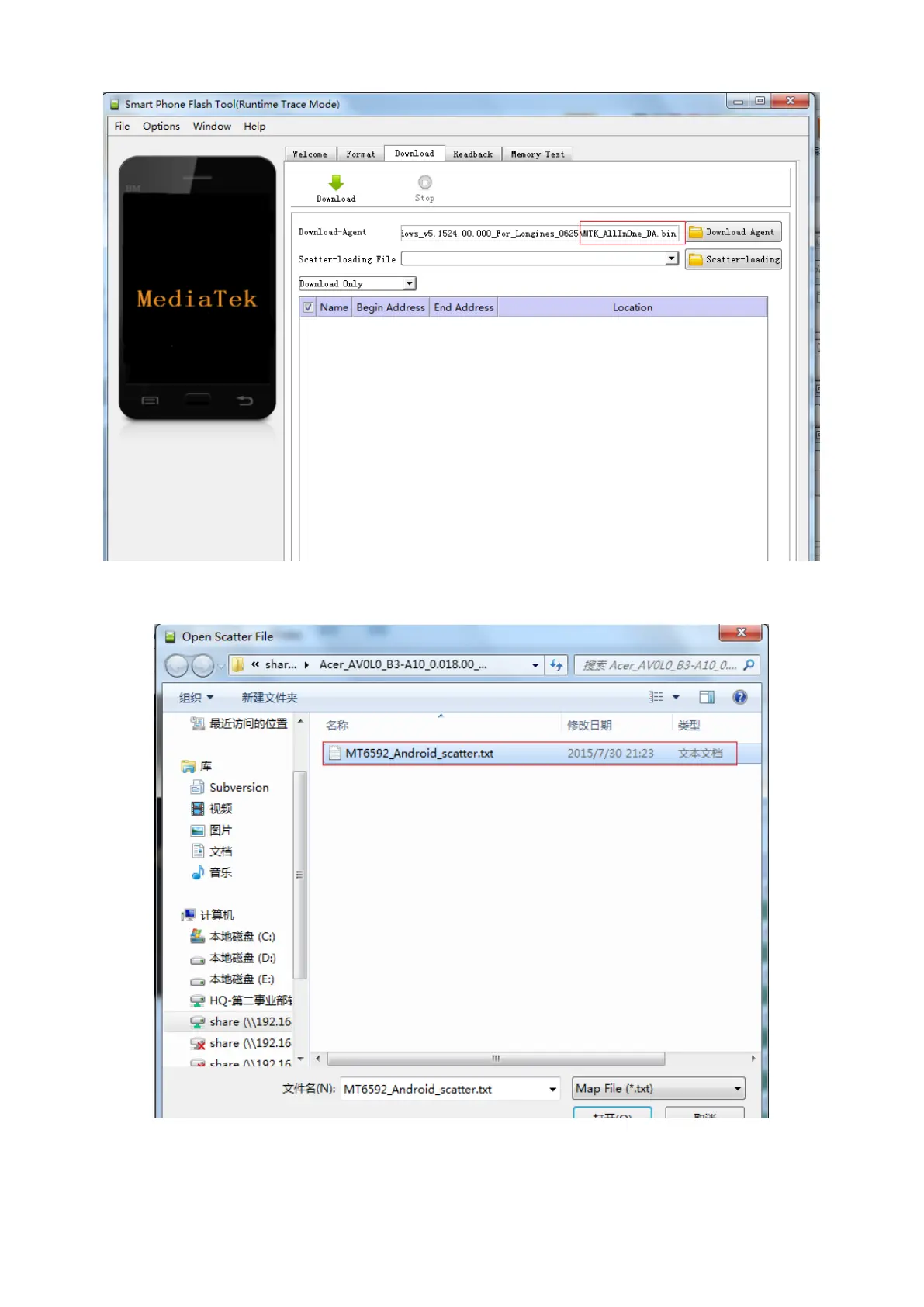
Task: Open the Memory Test tab
Action: (x=538, y=154)
